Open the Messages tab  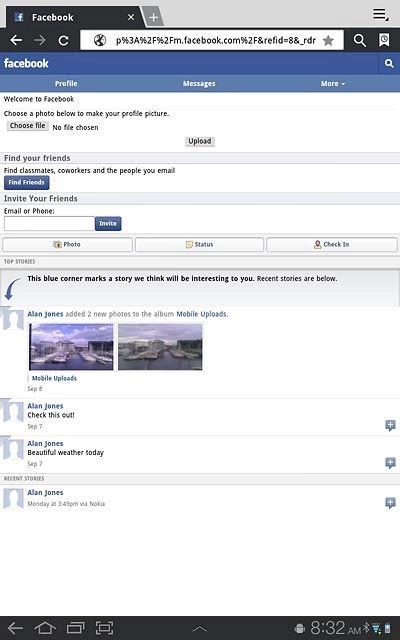[x=199, y=83]
